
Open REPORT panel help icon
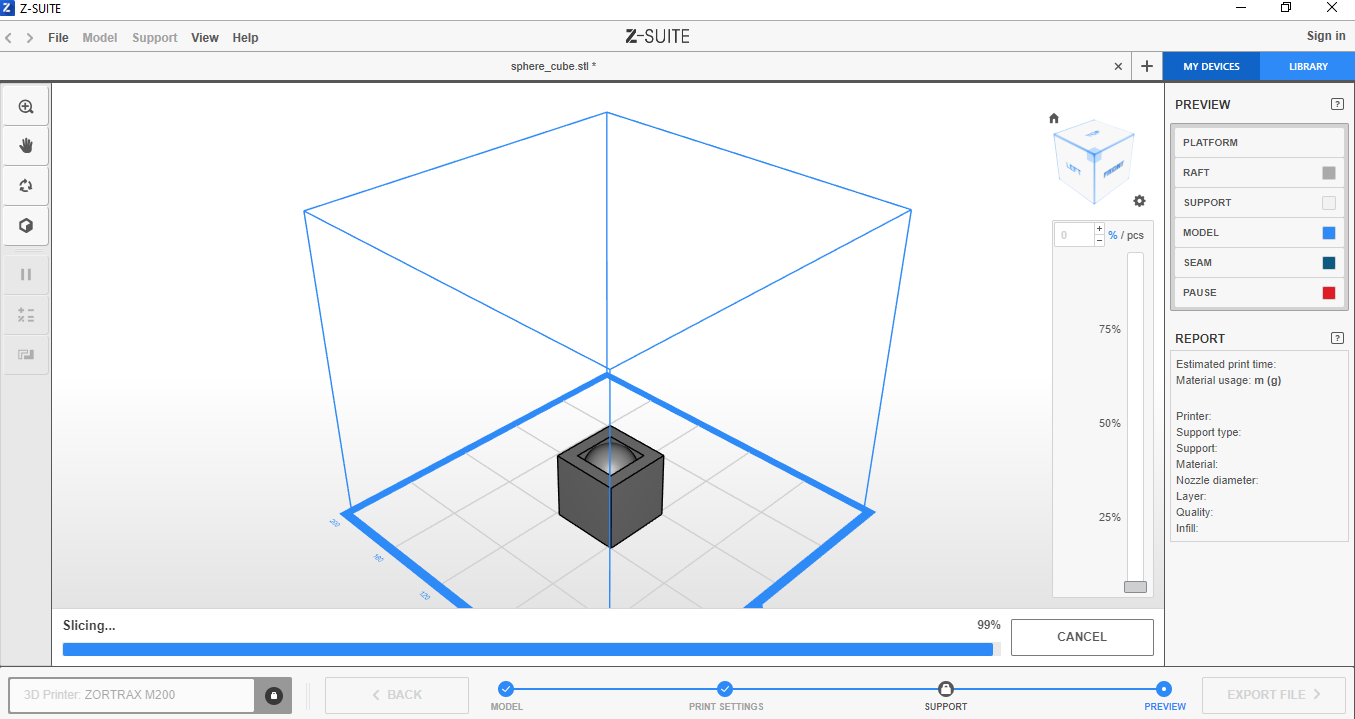pyautogui.click(x=1337, y=338)
